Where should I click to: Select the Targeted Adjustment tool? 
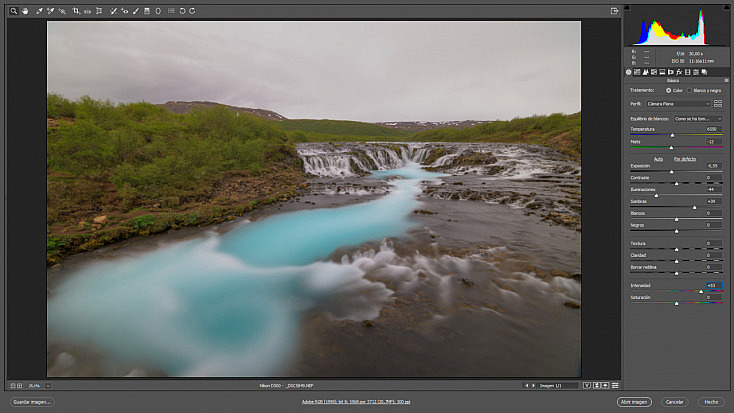[x=62, y=11]
